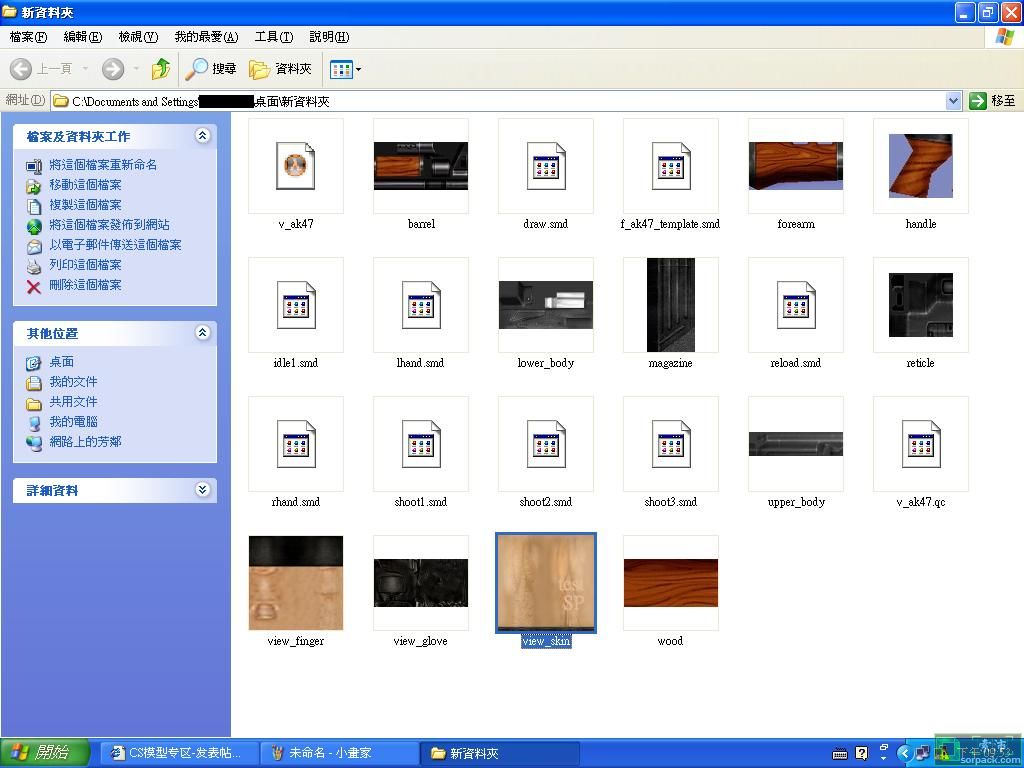Viewport: 1024px width, 768px height.
Task: Select the f_ak47_template.smd file icon
Action: click(671, 166)
